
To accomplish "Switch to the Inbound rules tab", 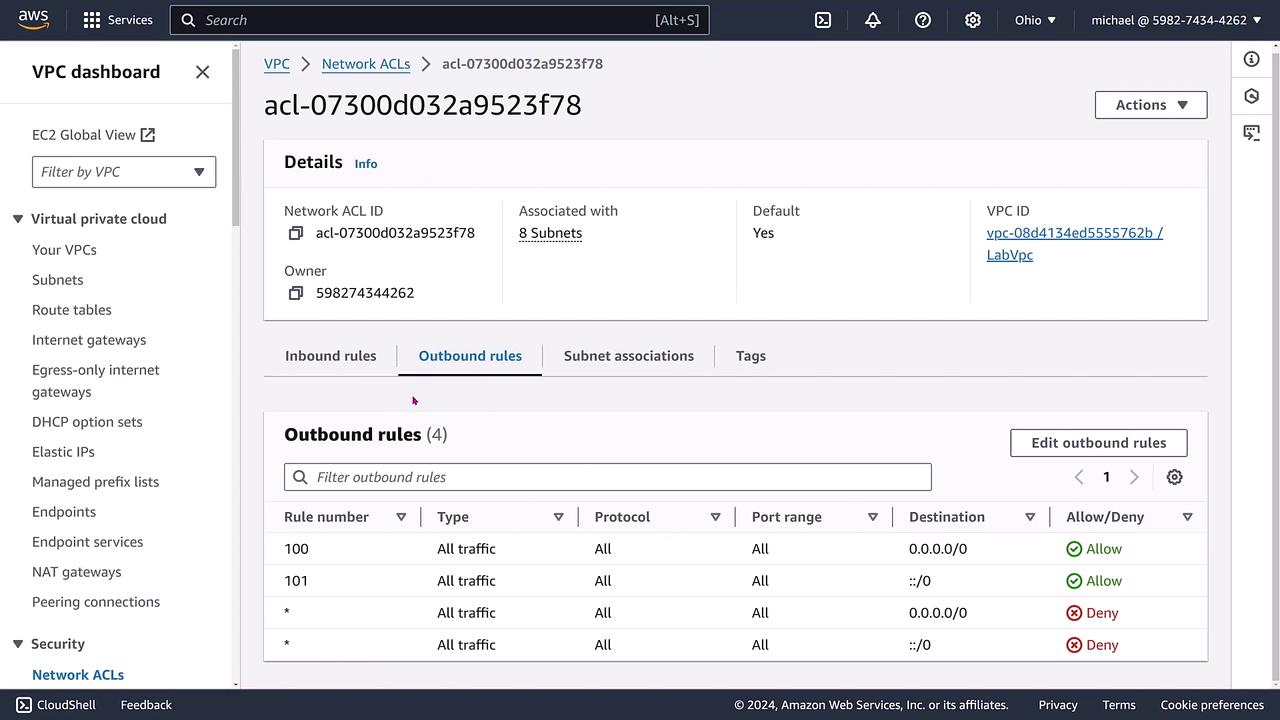I will (330, 356).
